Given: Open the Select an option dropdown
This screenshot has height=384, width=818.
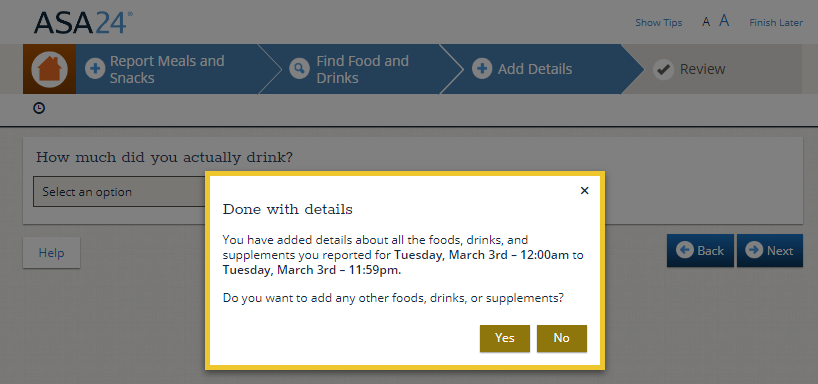Looking at the screenshot, I should click(x=119, y=191).
